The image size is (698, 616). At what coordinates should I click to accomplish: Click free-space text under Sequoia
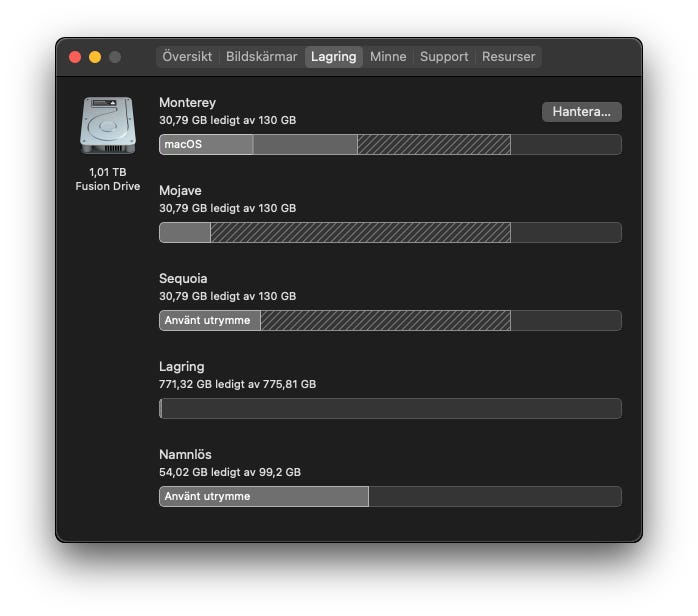pos(227,296)
